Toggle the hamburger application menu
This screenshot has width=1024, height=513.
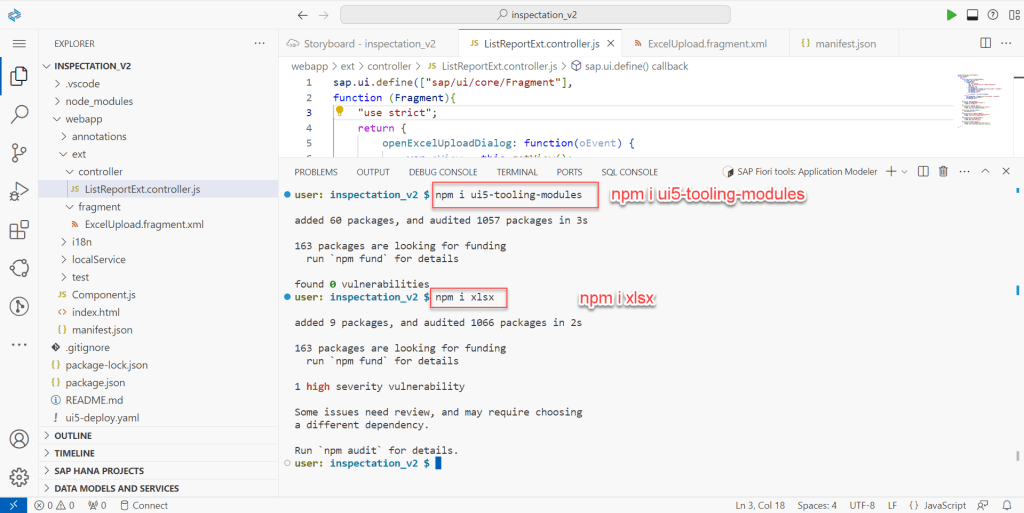coord(19,44)
